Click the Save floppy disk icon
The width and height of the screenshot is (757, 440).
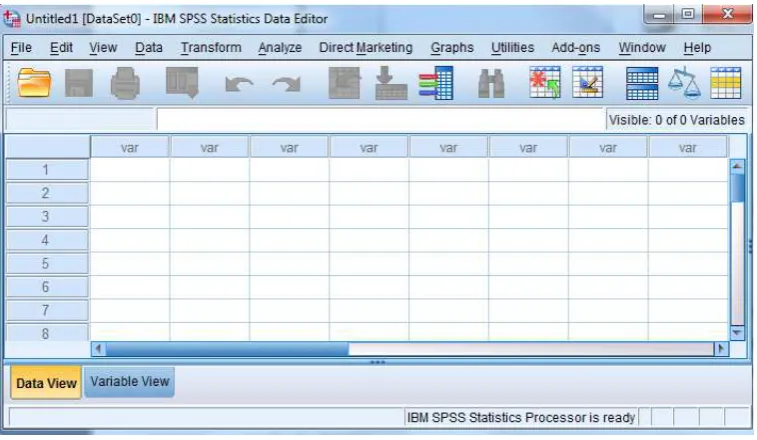pyautogui.click(x=79, y=83)
